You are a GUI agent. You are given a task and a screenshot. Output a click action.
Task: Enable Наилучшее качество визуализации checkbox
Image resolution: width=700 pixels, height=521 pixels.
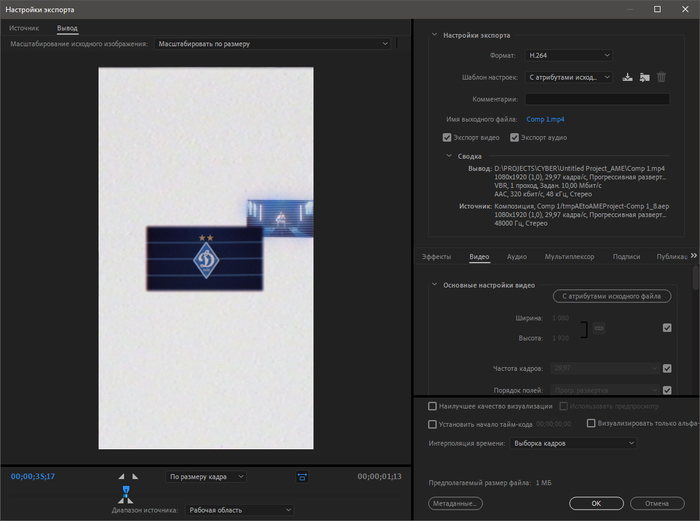pos(432,406)
